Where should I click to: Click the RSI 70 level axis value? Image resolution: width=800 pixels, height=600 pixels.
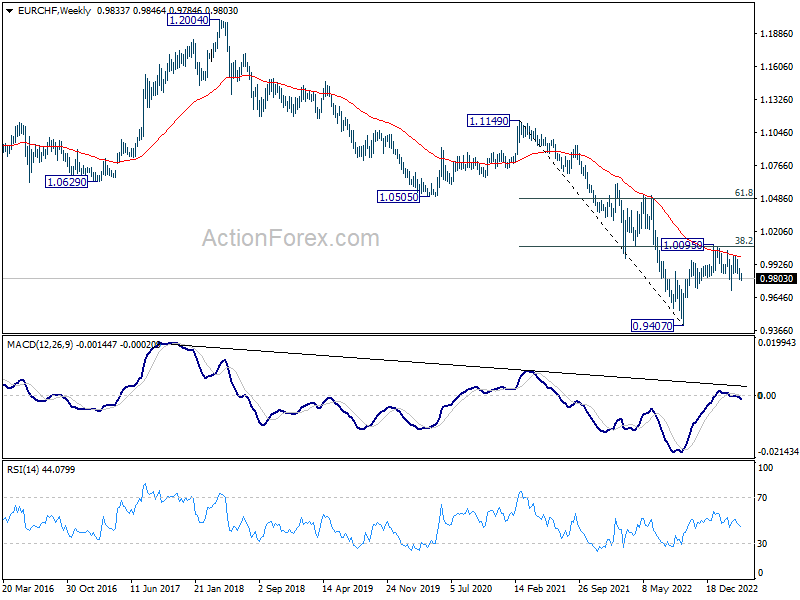(768, 497)
